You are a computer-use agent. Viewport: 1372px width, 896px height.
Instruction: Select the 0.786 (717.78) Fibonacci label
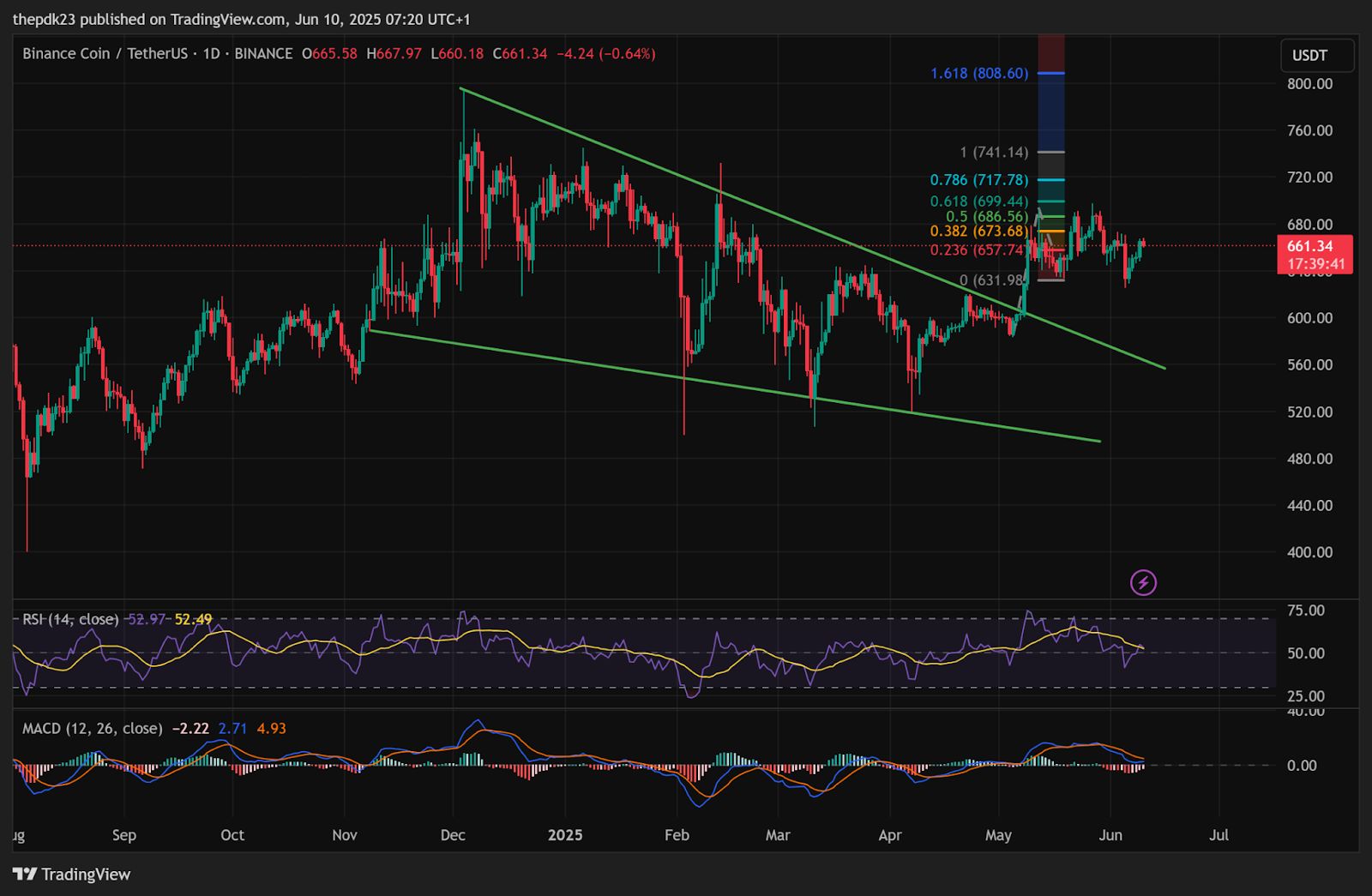979,180
